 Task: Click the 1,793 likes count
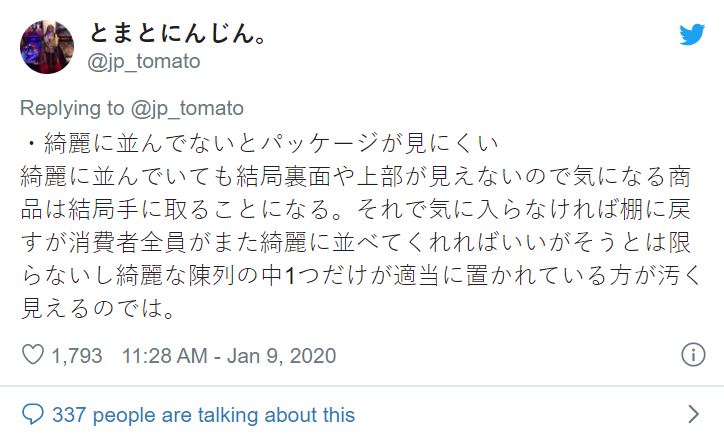point(79,355)
